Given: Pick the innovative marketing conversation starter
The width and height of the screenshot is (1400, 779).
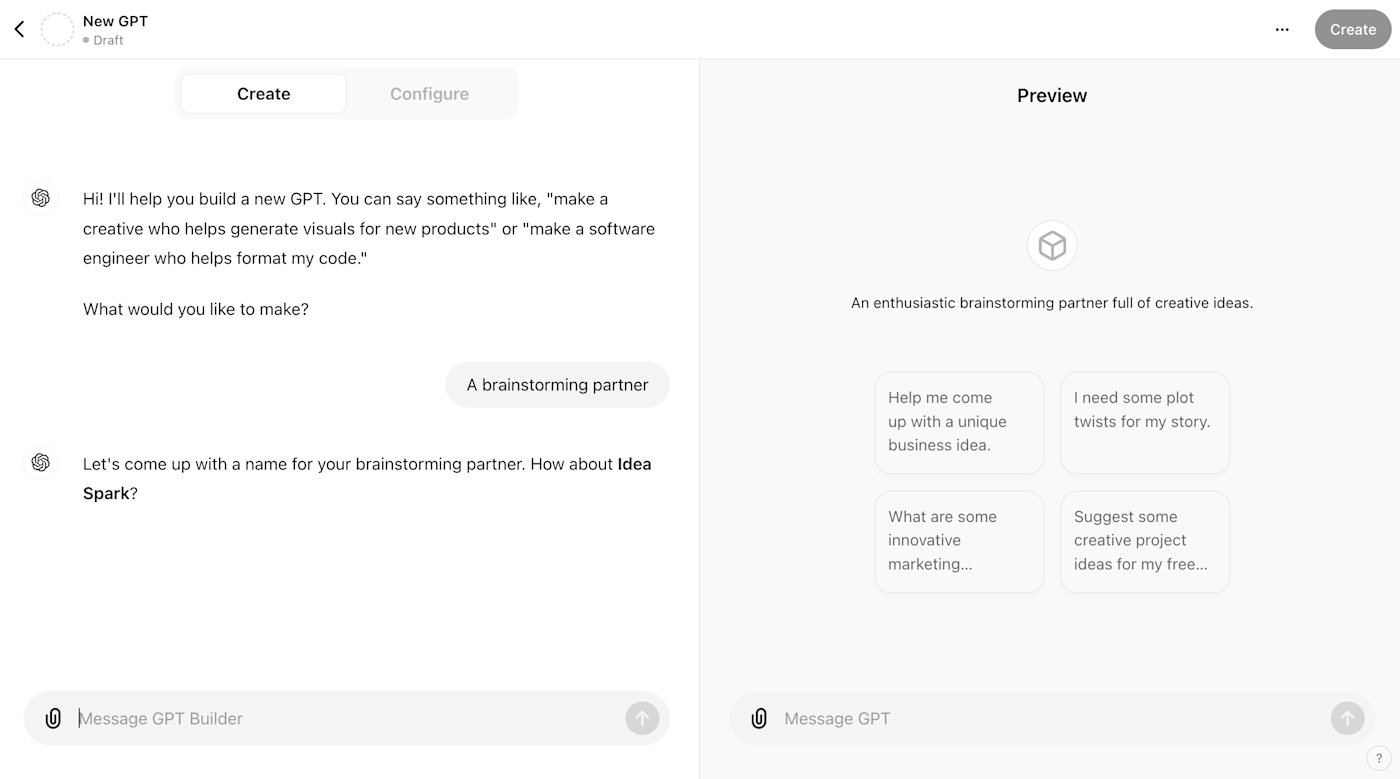Looking at the screenshot, I should tap(959, 541).
